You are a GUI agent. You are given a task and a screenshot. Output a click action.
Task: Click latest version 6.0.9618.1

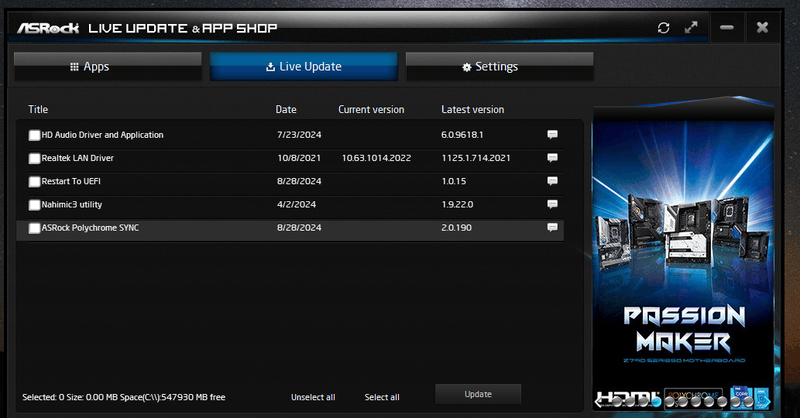click(x=462, y=135)
